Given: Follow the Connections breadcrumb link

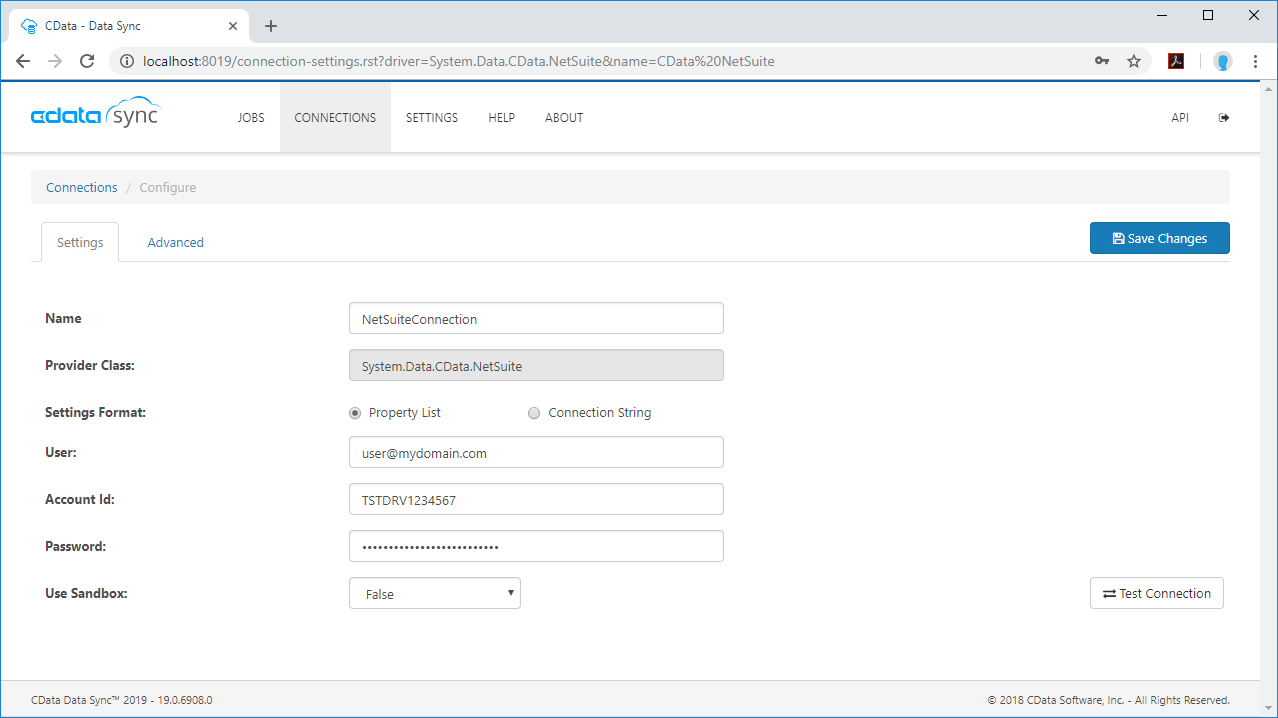Looking at the screenshot, I should 82,187.
